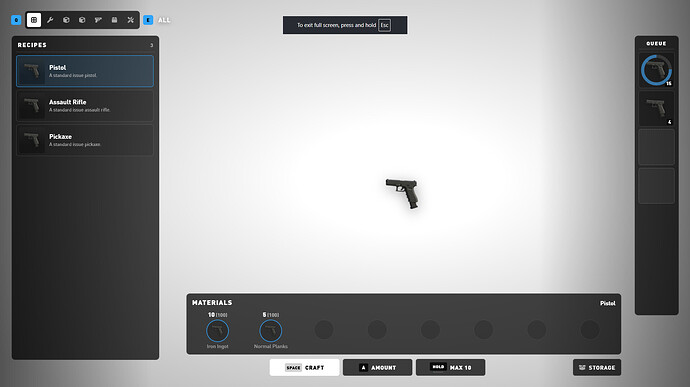Click the Pistol recipe thumbnail
This screenshot has width=690, height=387.
coord(32,71)
